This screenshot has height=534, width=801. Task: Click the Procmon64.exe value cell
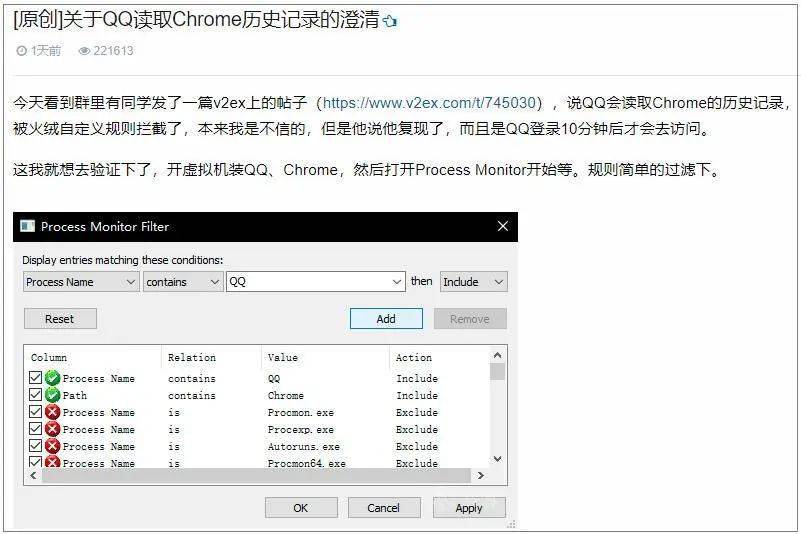click(x=307, y=463)
